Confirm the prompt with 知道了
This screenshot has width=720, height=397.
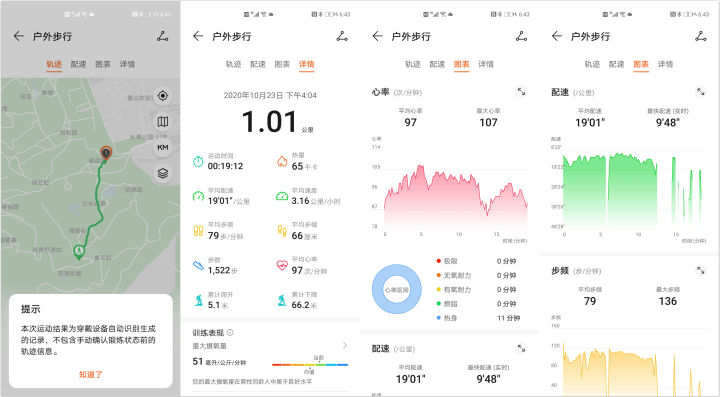pyautogui.click(x=90, y=374)
